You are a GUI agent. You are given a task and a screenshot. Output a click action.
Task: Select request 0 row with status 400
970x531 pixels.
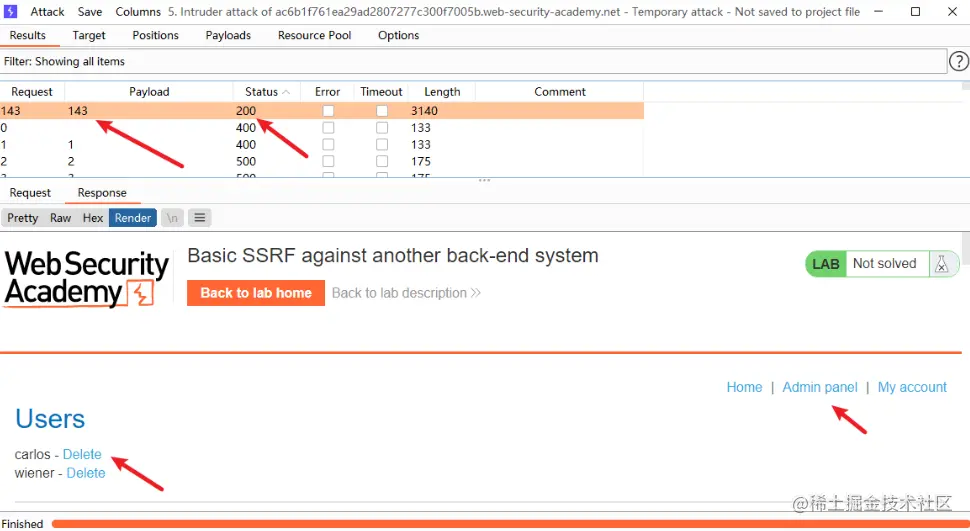pyautogui.click(x=322, y=127)
